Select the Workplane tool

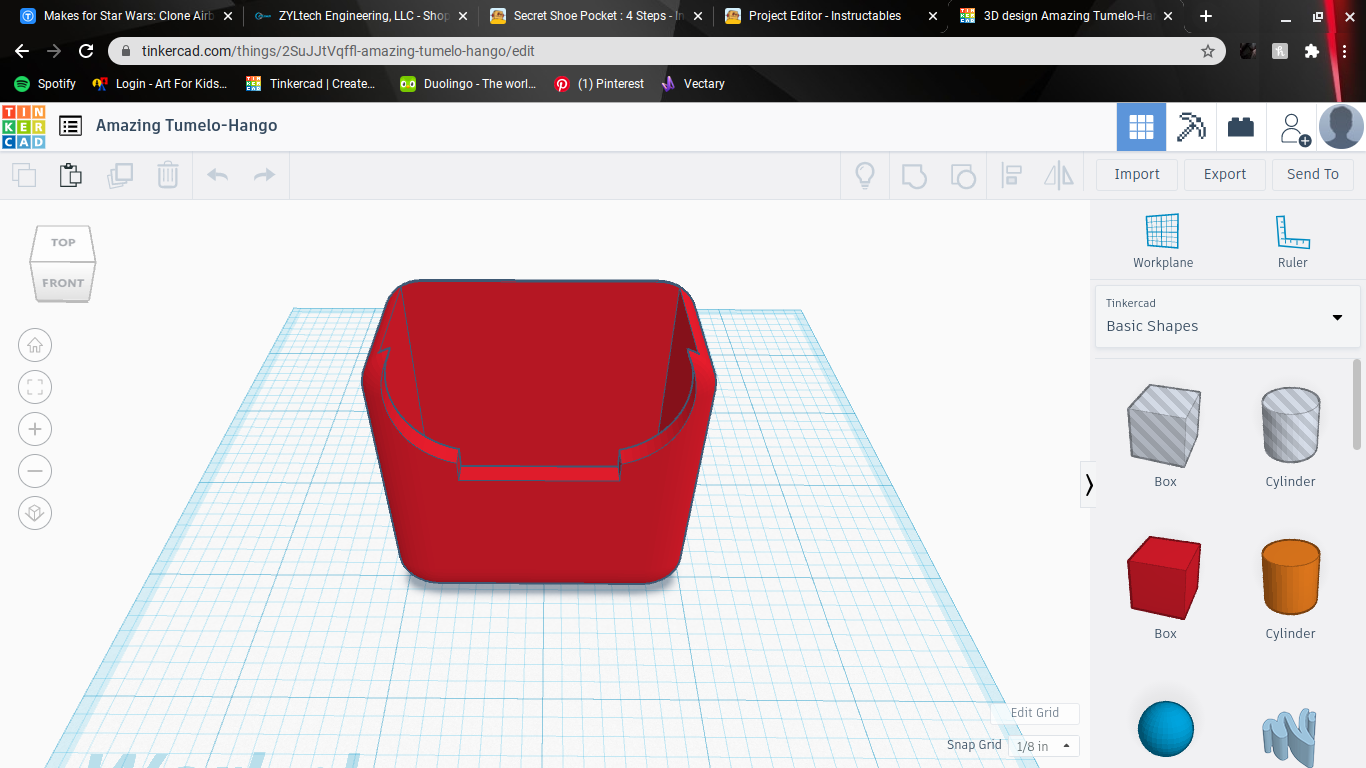(1163, 241)
